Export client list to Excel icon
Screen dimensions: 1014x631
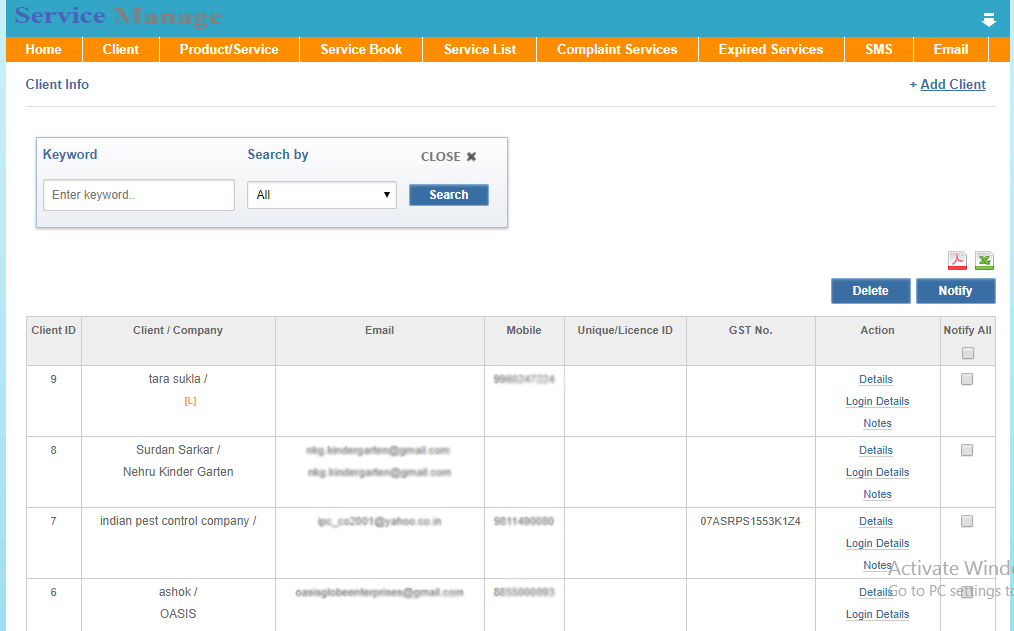click(x=984, y=260)
